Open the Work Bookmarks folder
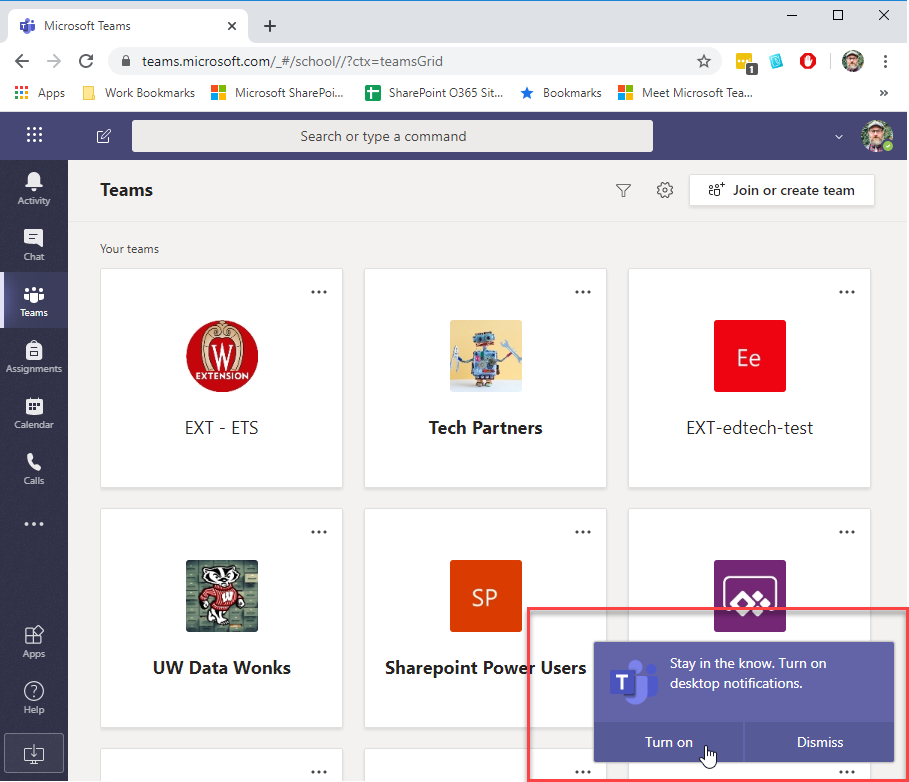This screenshot has width=909, height=782. point(139,93)
